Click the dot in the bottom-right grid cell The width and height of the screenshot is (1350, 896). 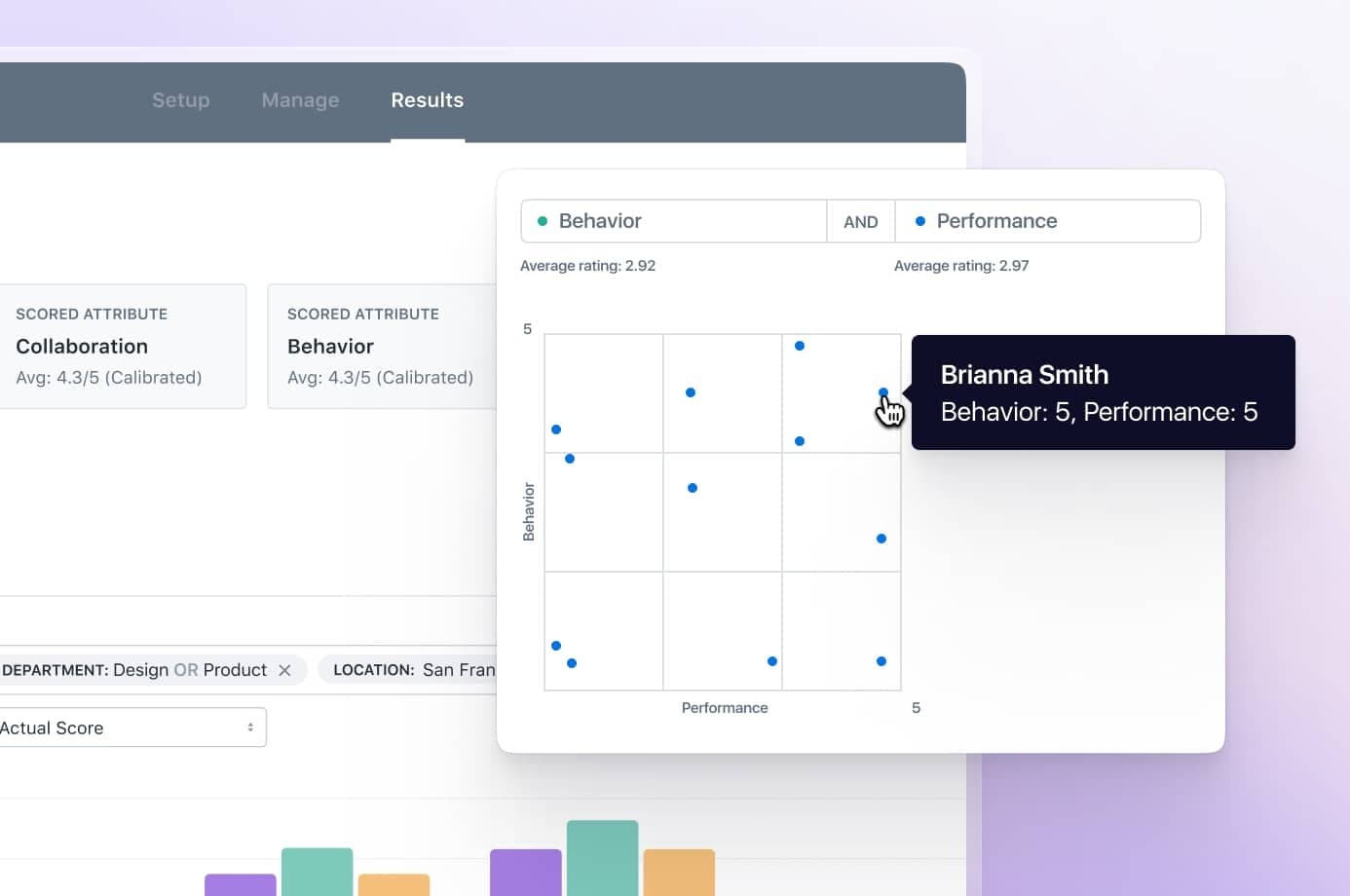881,661
